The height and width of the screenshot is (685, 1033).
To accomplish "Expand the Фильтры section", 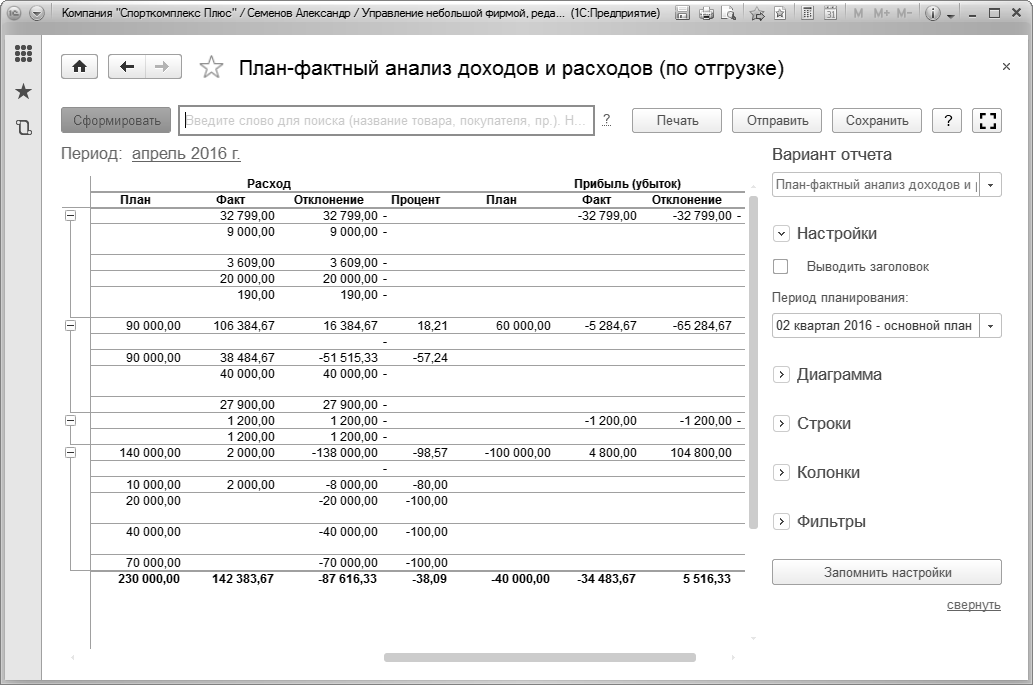I will coord(781,522).
